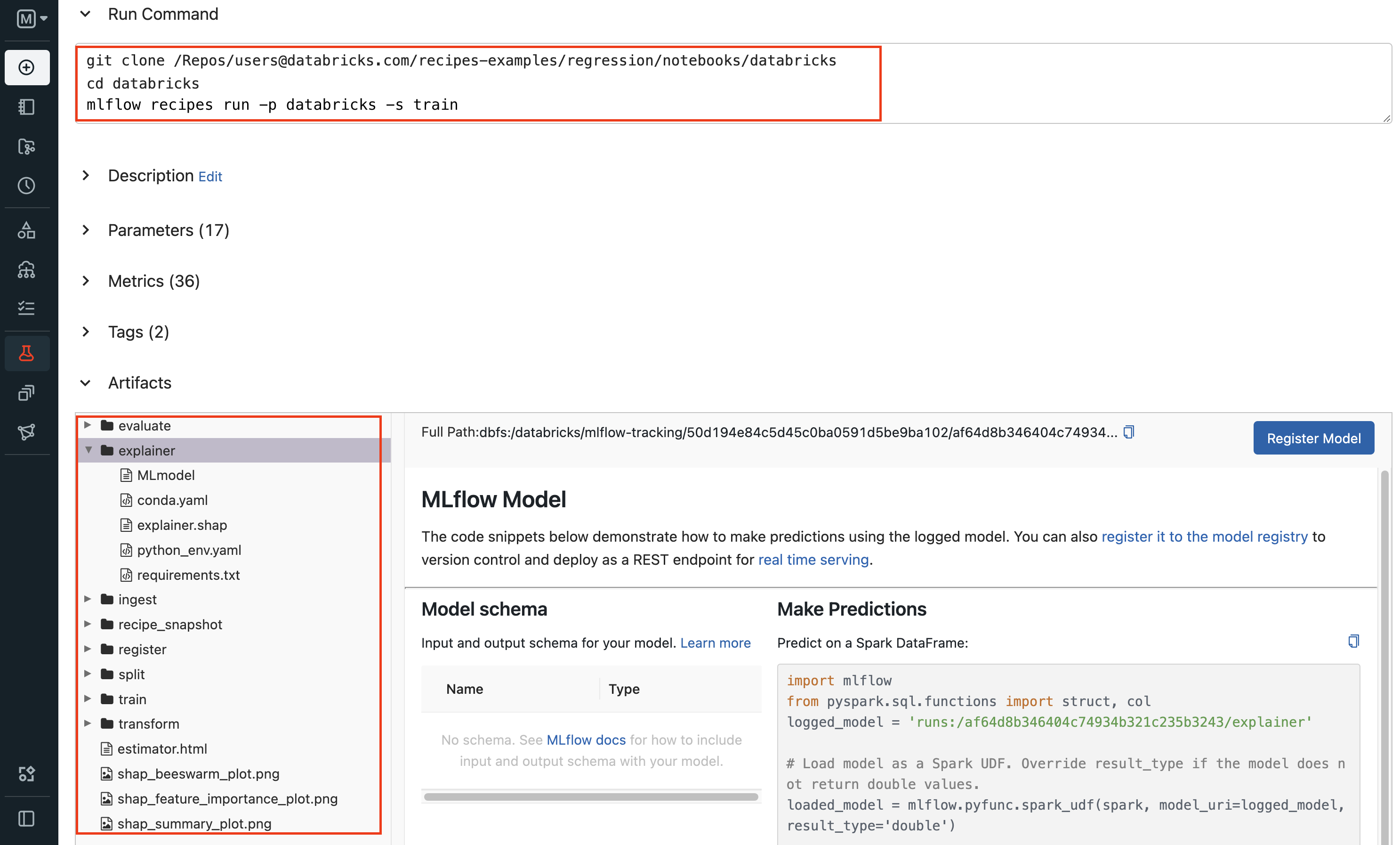Copy the Spark DataFrame prediction code
Image resolution: width=1400 pixels, height=845 pixels.
[1353, 642]
